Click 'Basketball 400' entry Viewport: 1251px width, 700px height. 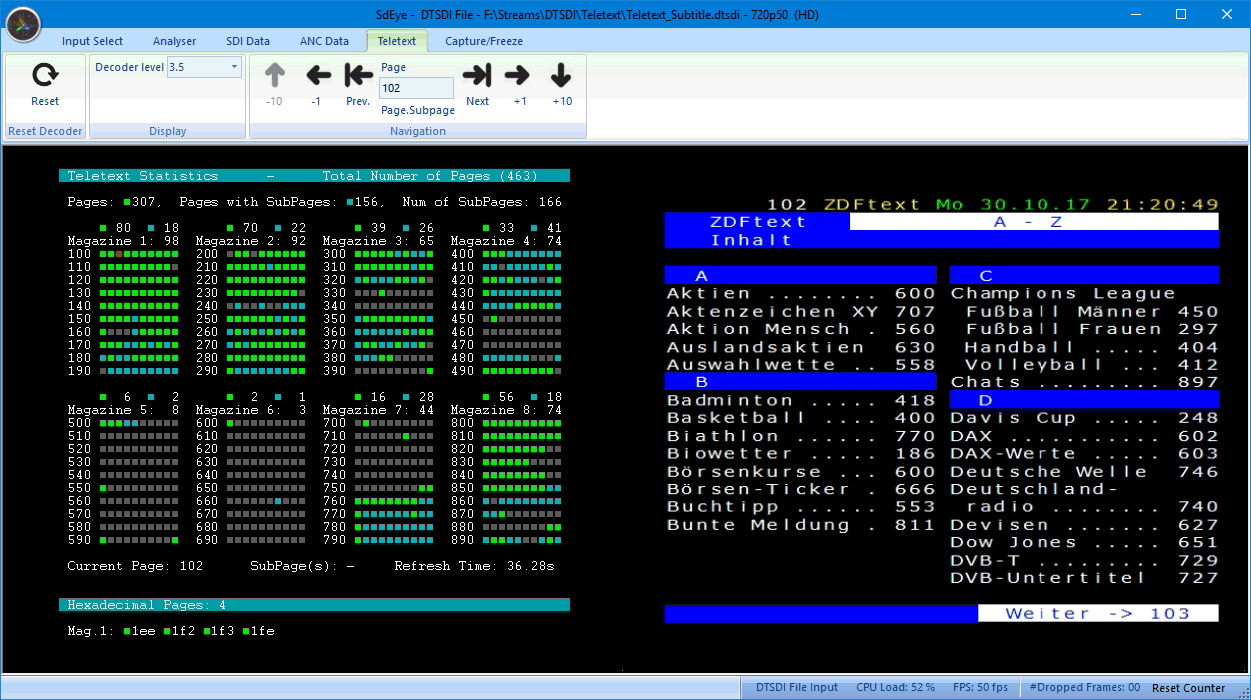(801, 418)
